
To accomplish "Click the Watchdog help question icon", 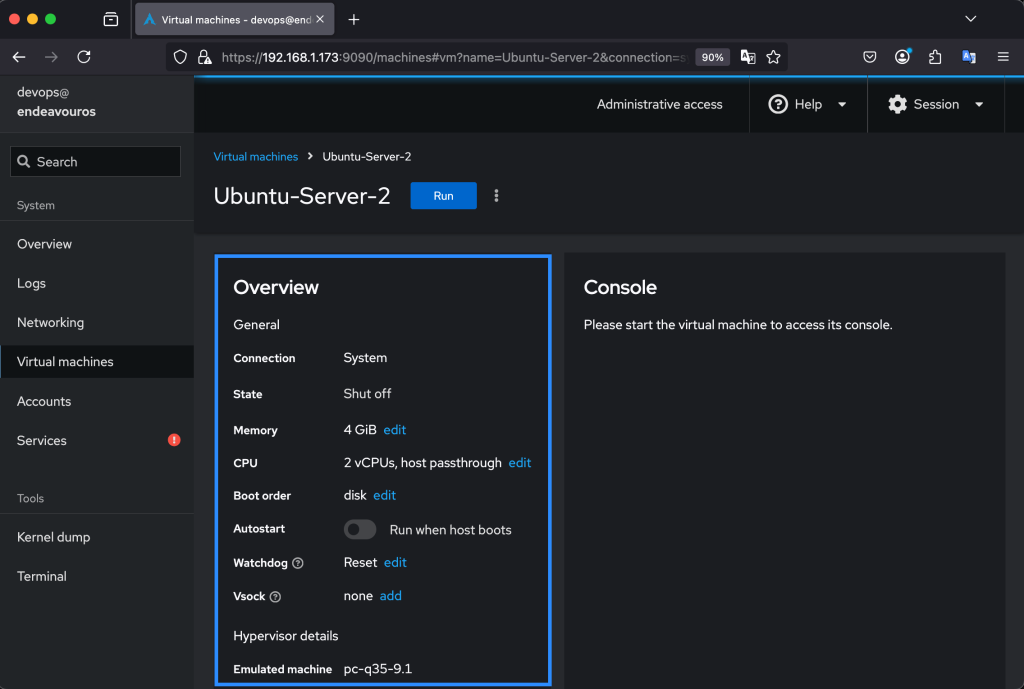I will click(298, 563).
